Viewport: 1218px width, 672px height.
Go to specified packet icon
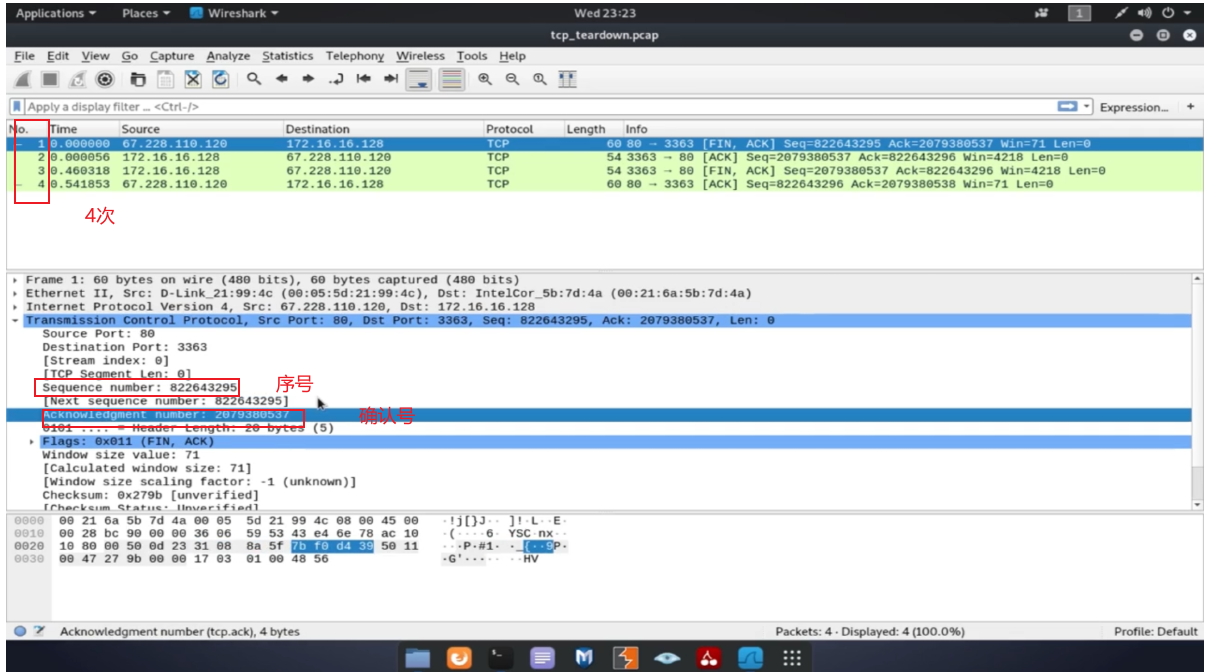point(337,79)
